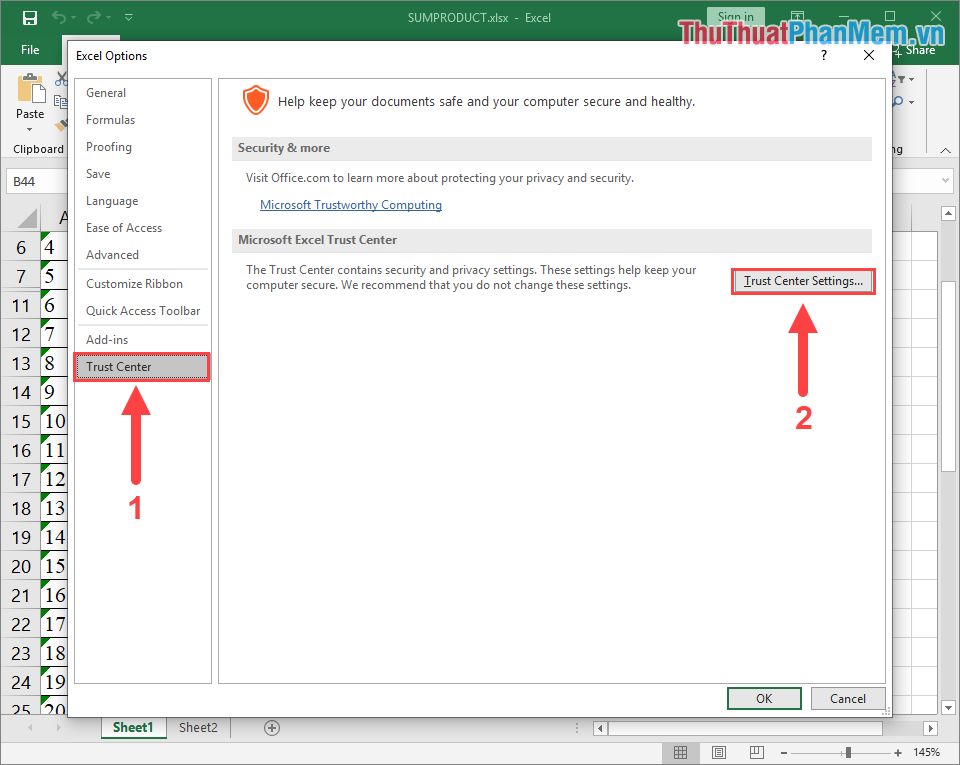This screenshot has height=765, width=960.
Task: Select Quick Access Toolbar in the options list
Action: click(142, 311)
